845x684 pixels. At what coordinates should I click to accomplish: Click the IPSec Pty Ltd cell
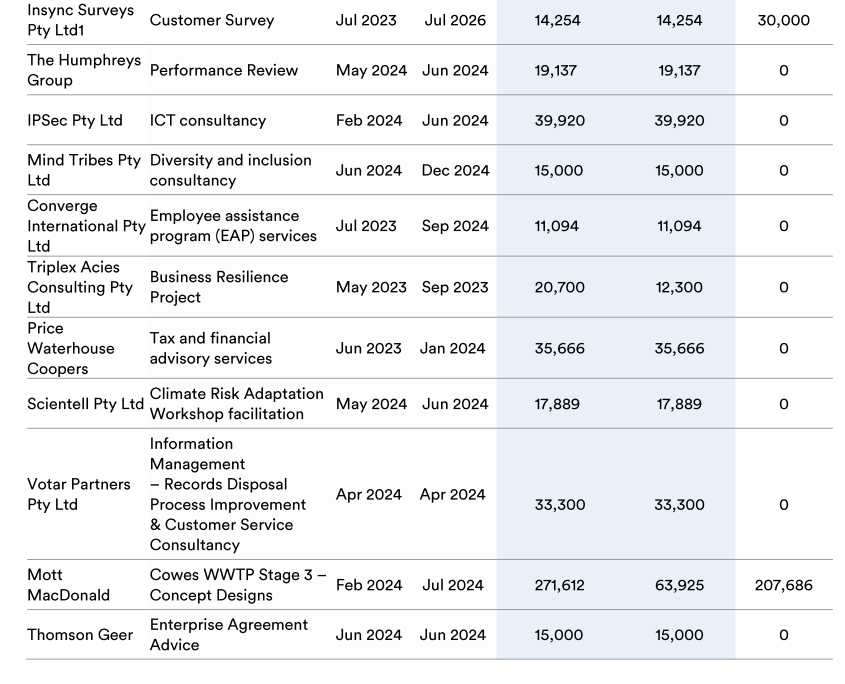[74, 120]
